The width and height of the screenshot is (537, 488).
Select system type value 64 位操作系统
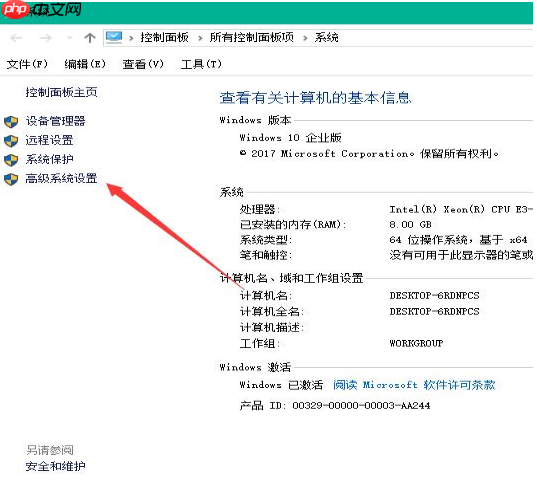click(x=458, y=240)
